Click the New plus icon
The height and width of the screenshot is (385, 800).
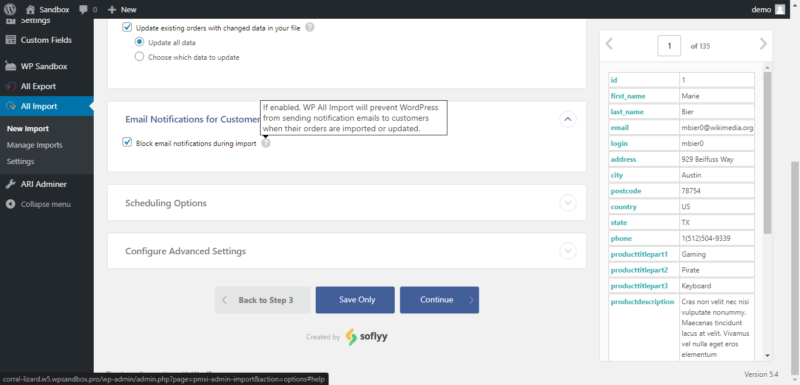tap(112, 9)
